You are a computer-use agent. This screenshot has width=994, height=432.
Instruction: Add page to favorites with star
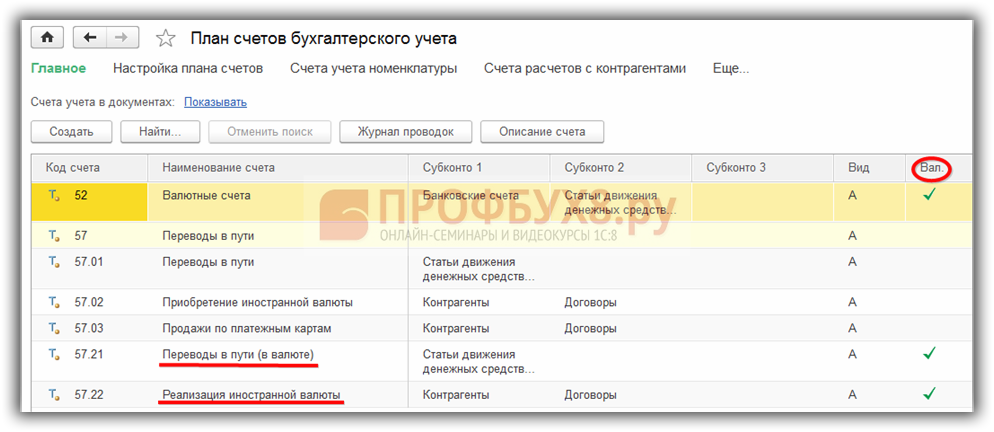click(165, 38)
